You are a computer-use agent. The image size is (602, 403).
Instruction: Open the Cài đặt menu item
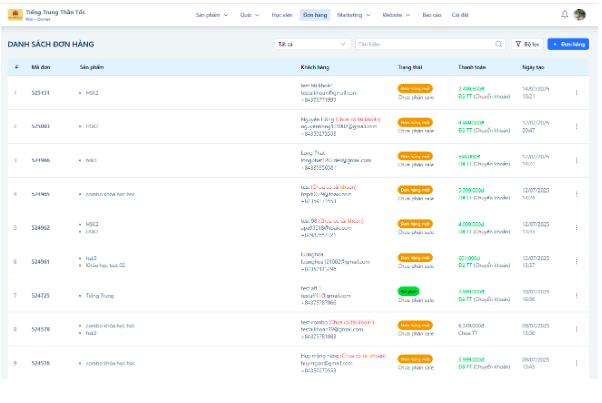coord(459,15)
